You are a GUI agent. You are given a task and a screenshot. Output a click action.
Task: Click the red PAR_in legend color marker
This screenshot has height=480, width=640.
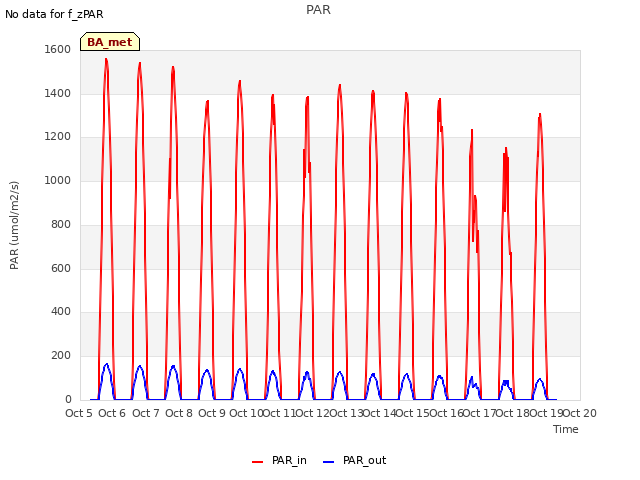pyautogui.click(x=258, y=462)
